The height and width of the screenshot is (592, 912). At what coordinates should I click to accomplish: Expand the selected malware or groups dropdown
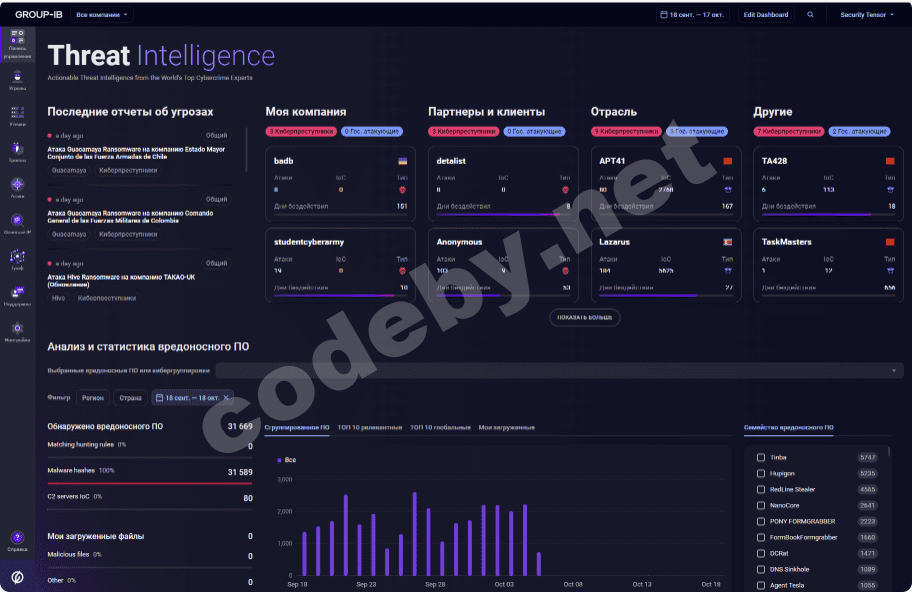559,370
